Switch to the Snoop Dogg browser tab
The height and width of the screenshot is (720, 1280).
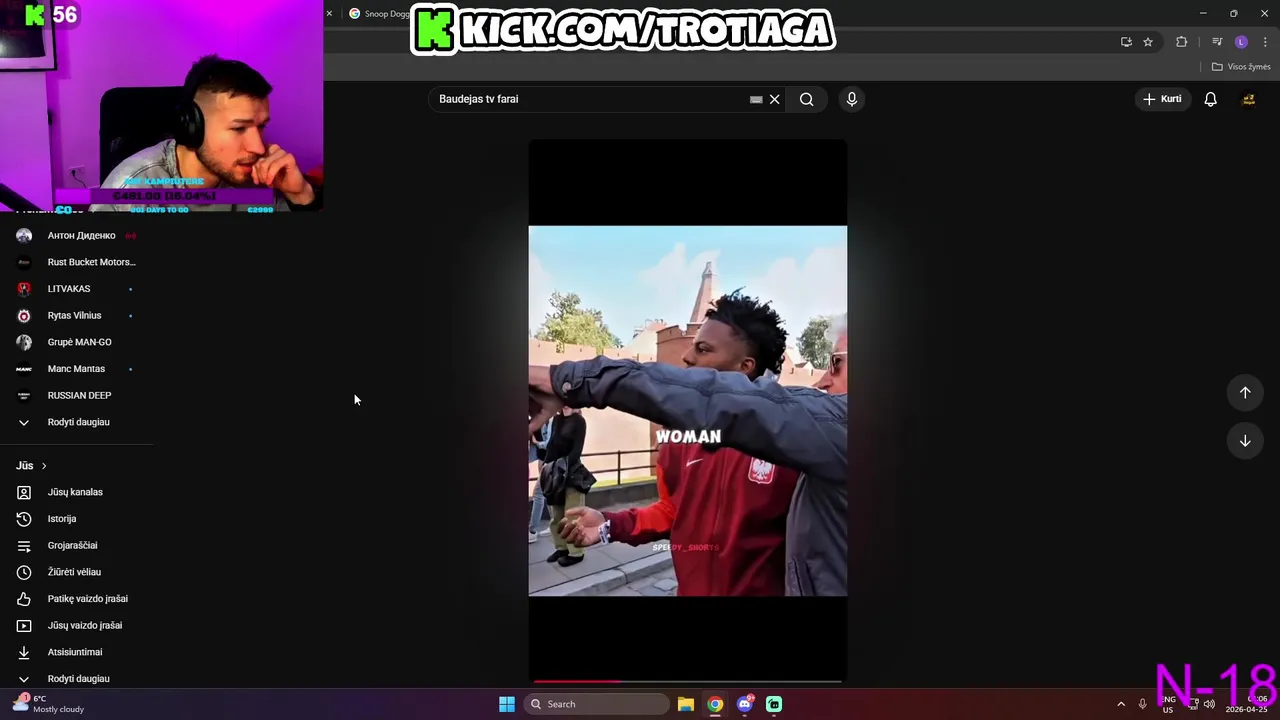pos(379,14)
